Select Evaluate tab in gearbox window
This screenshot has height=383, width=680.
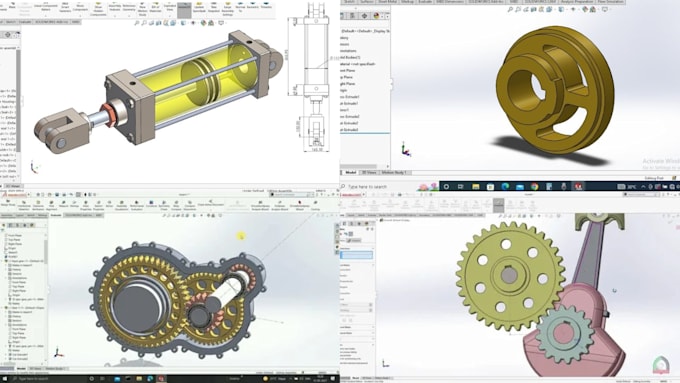click(56, 215)
